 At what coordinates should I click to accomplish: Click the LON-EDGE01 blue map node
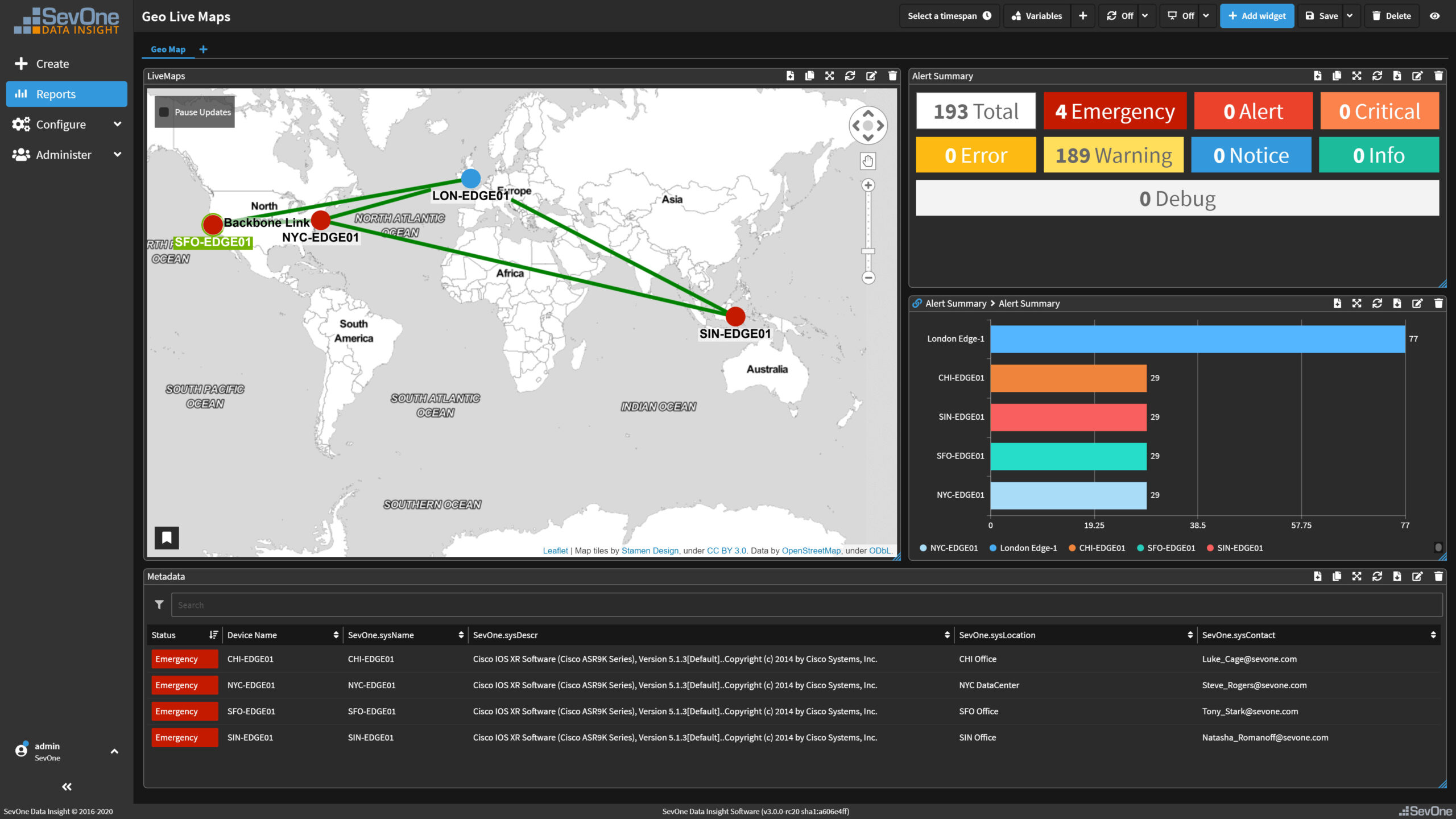[x=470, y=179]
